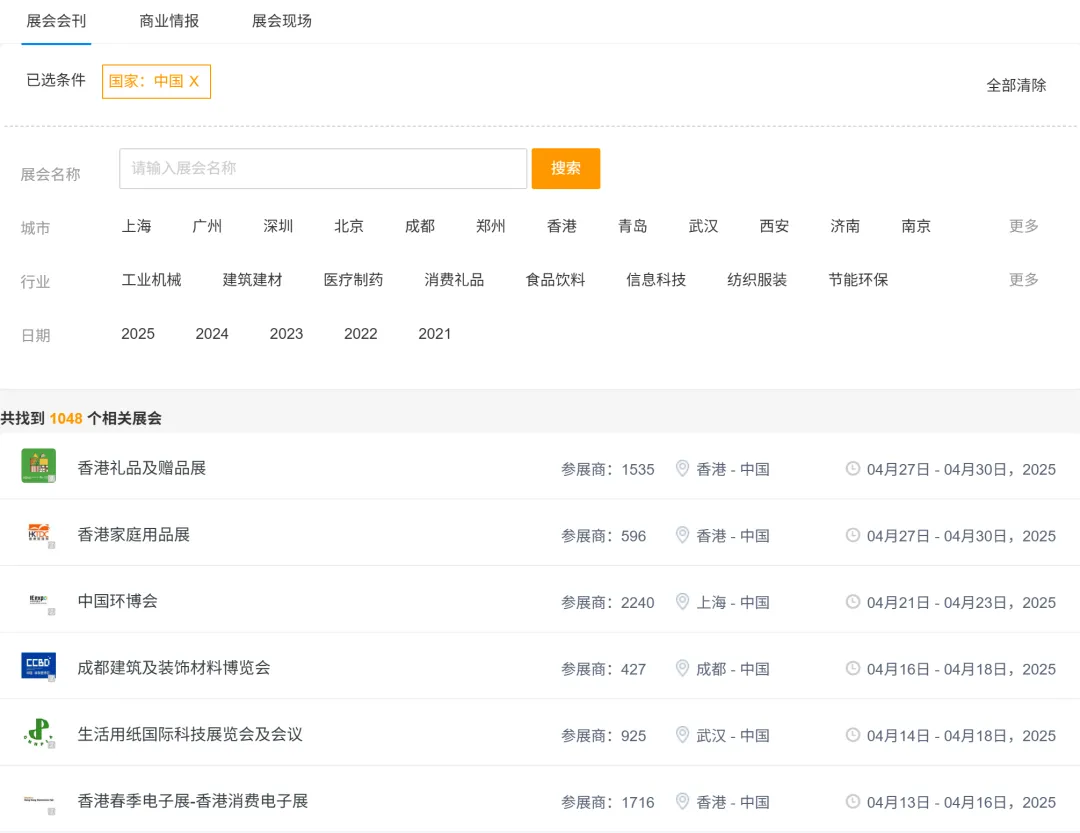Click location pin icon for 中国环博会
The width and height of the screenshot is (1080, 833).
(683, 601)
